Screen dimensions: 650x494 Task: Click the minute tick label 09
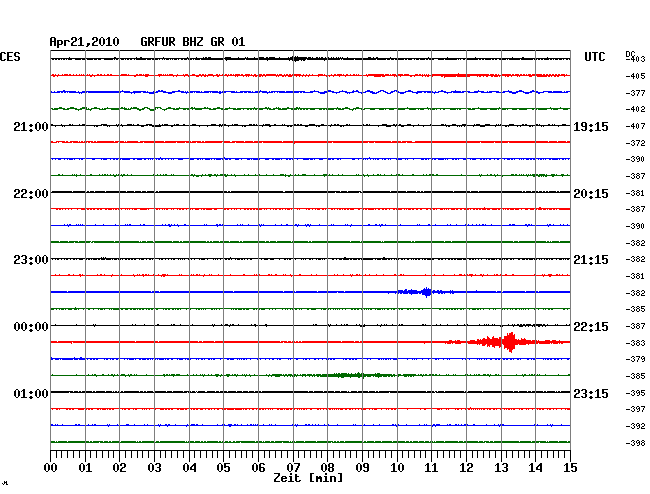click(x=362, y=467)
